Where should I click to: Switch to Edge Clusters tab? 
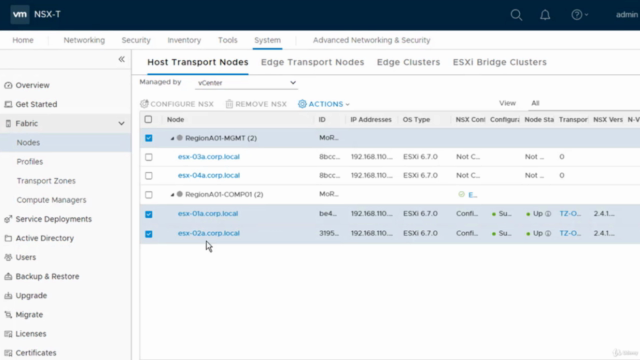(408, 62)
